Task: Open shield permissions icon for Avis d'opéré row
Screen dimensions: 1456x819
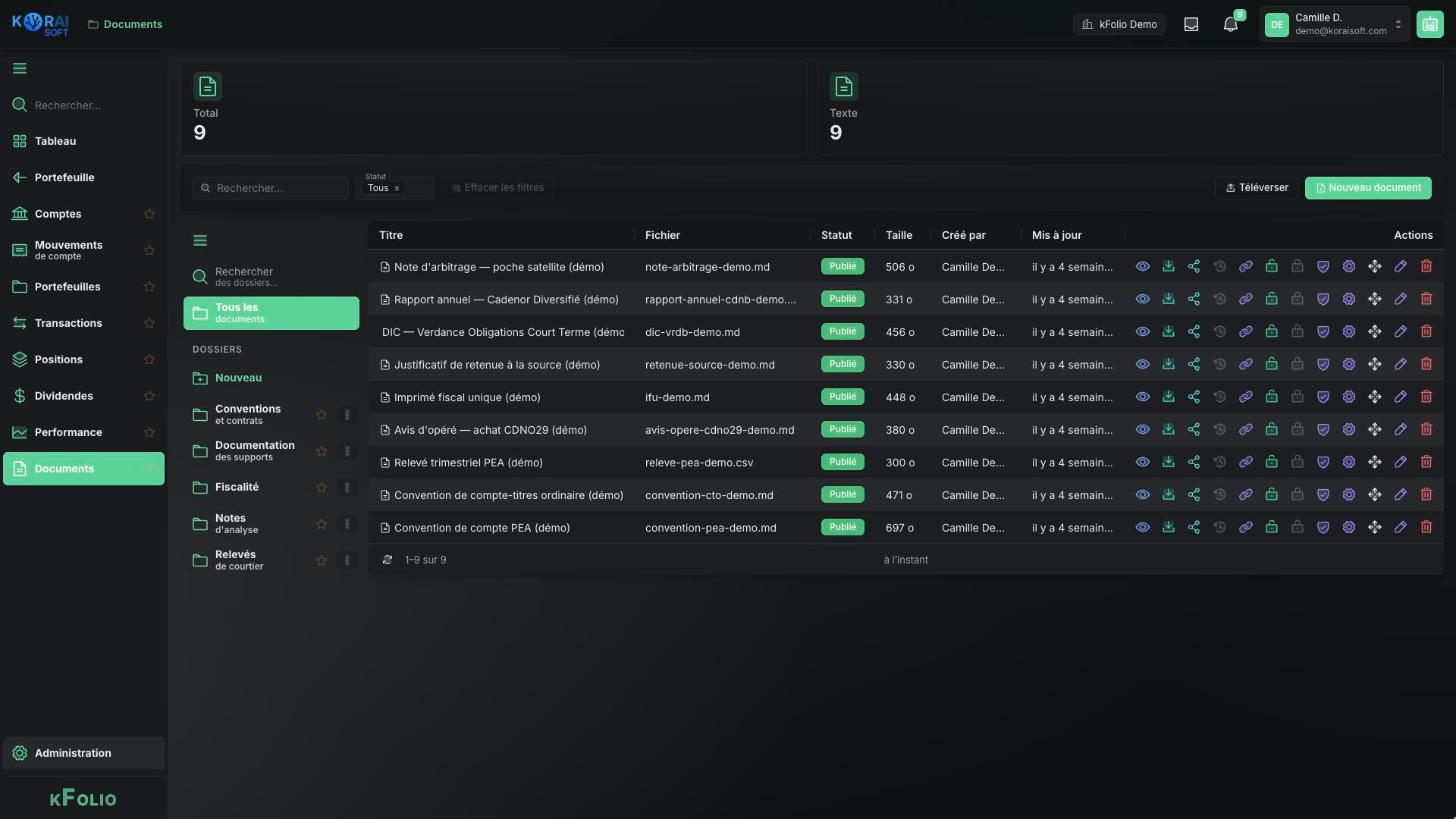Action: (1323, 430)
